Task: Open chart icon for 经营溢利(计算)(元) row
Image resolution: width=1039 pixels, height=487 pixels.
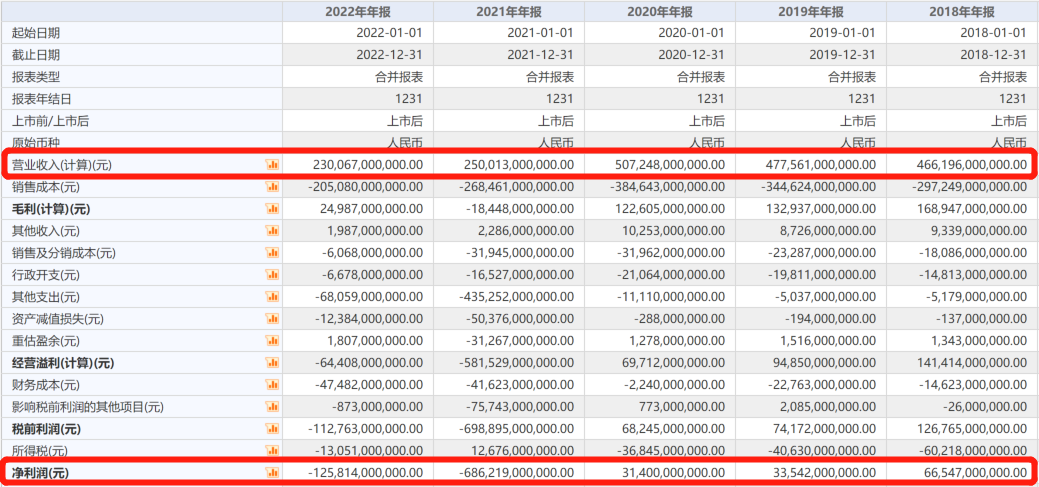Action: pos(272,362)
